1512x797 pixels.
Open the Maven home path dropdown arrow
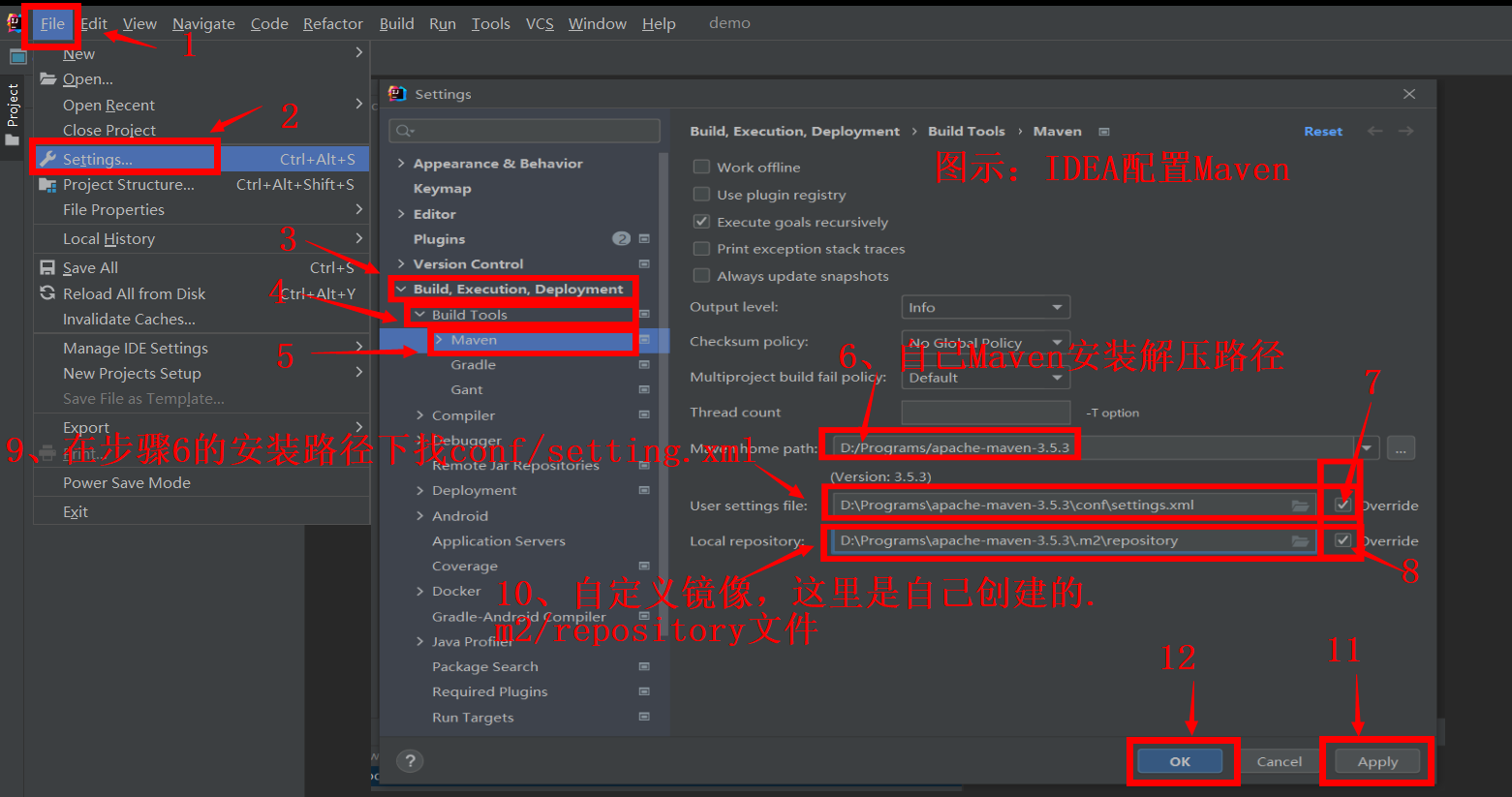point(1367,448)
